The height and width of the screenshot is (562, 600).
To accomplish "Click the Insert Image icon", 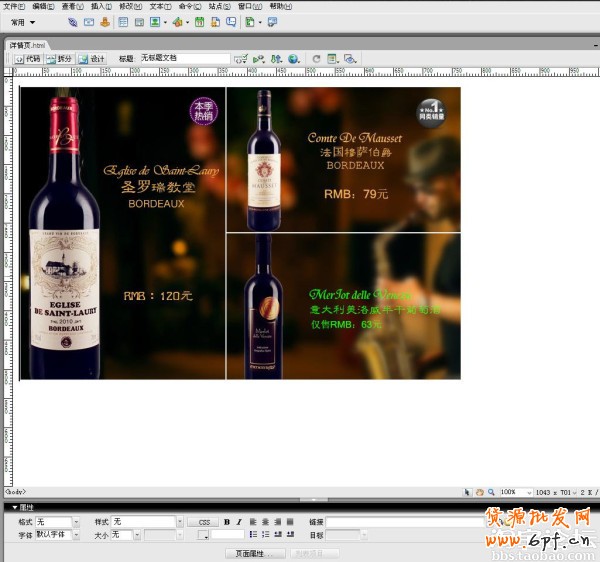I will 155,22.
